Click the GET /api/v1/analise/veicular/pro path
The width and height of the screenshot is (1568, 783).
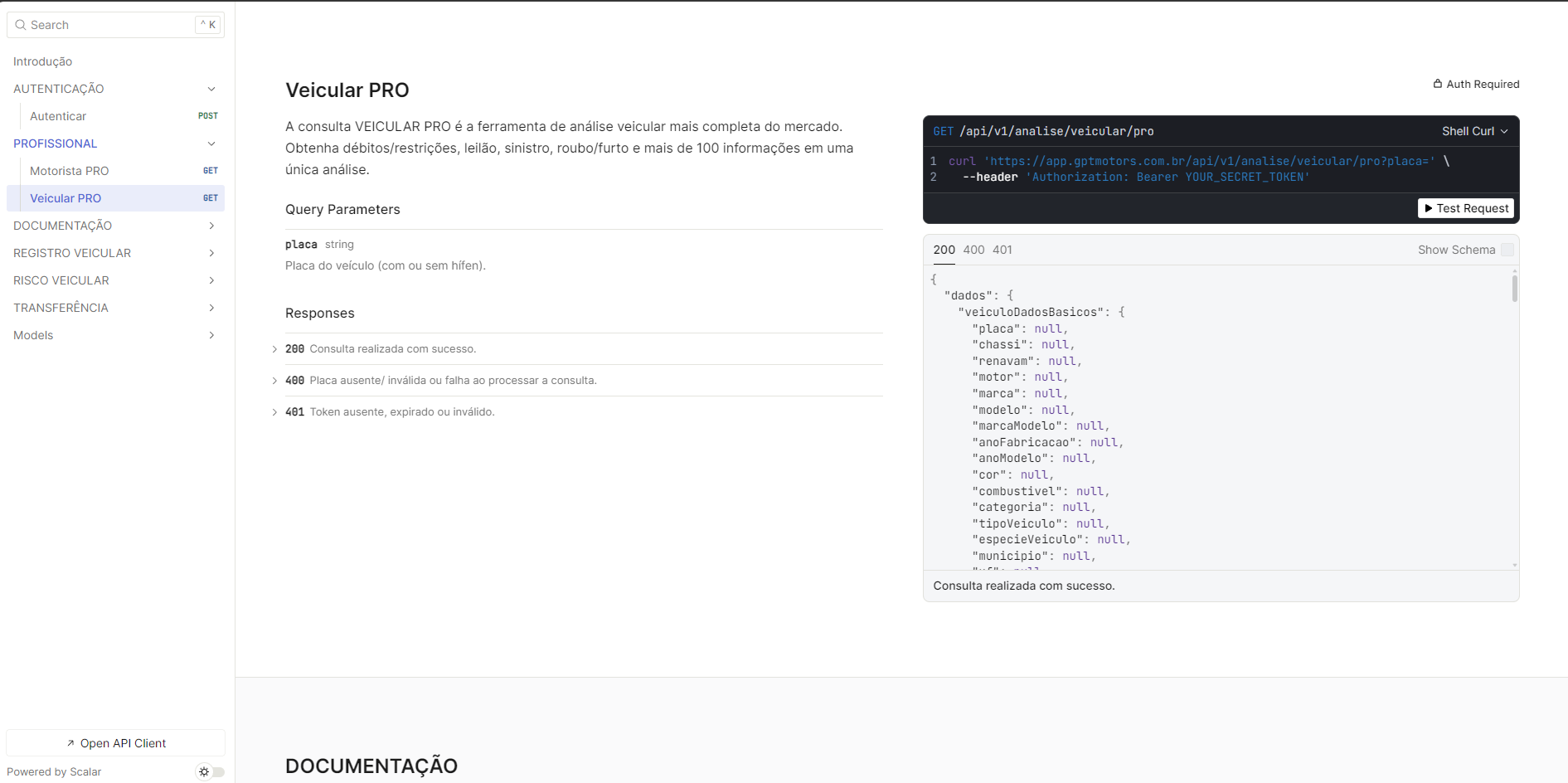tap(1043, 131)
